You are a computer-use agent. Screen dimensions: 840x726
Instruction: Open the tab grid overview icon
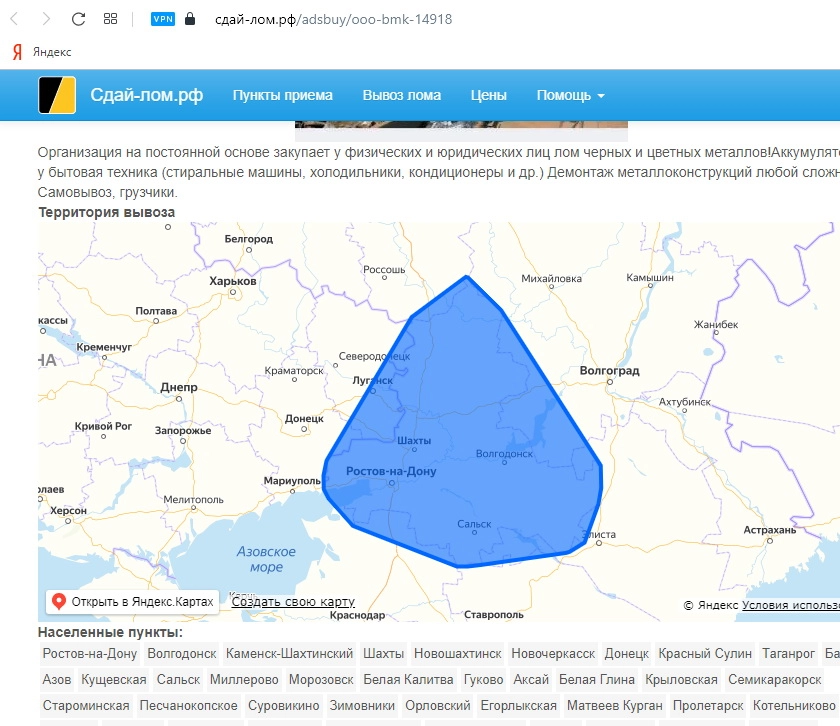(111, 19)
